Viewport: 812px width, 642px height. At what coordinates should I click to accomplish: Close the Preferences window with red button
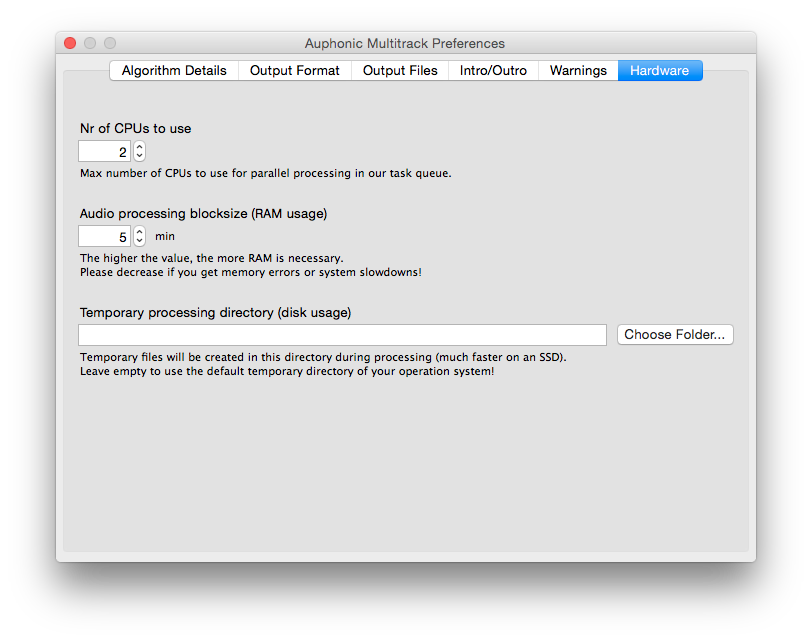(x=70, y=43)
